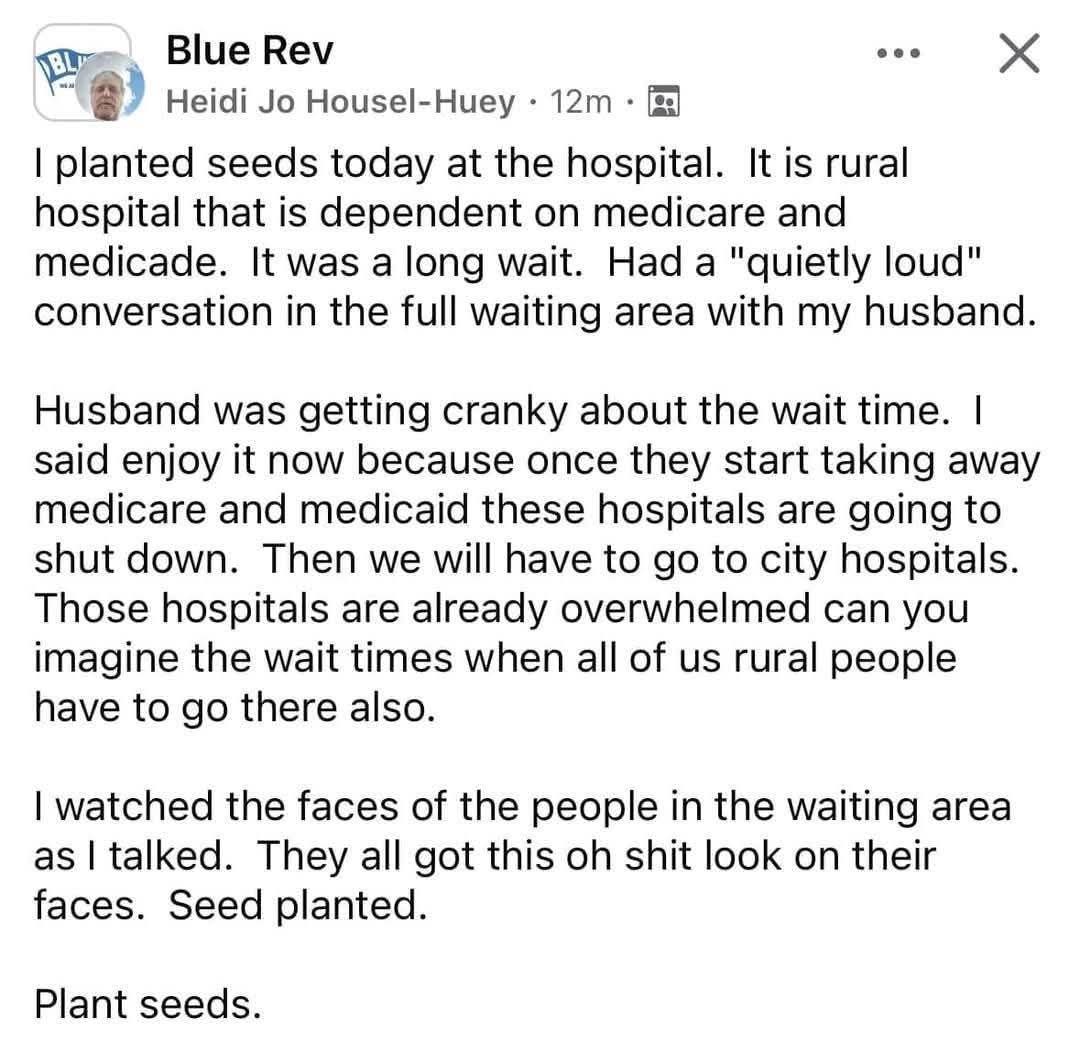Open the three-dots post options menu
The image size is (1080, 1041).
coord(899,53)
